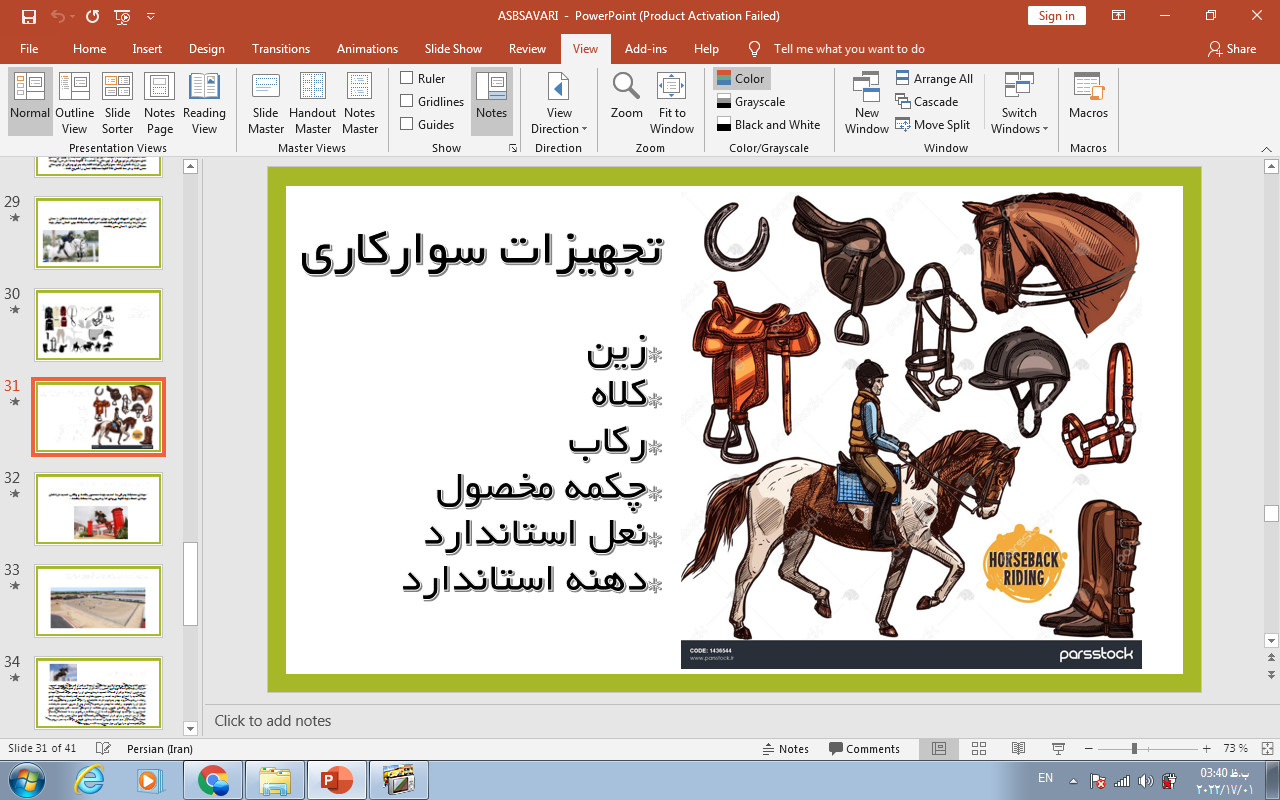Image resolution: width=1280 pixels, height=800 pixels.
Task: Open Slide Sorter view
Action: [117, 102]
